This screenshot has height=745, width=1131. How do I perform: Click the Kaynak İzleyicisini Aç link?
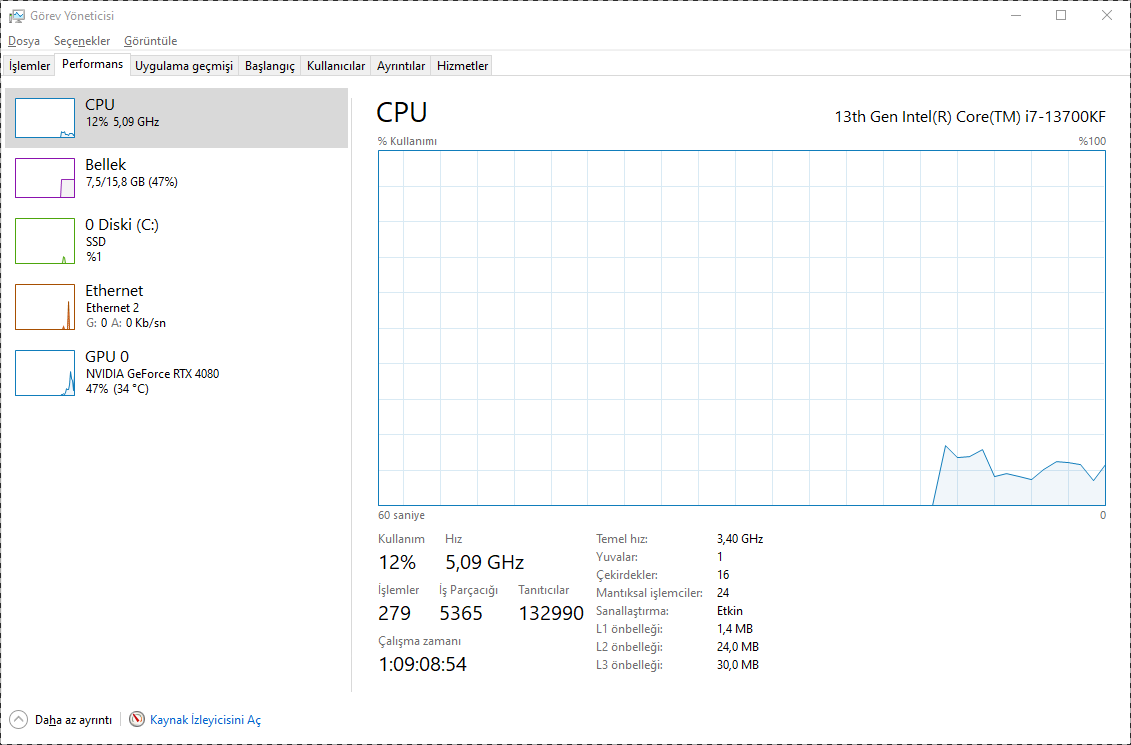(205, 719)
